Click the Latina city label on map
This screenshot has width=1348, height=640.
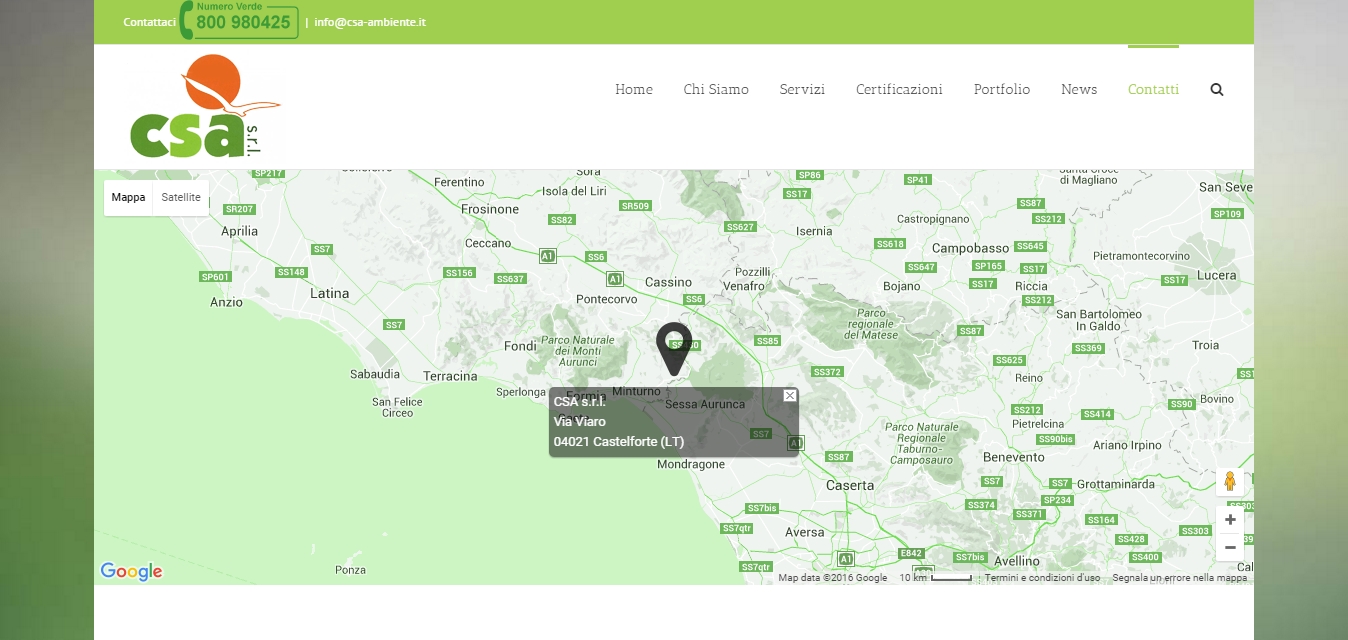click(x=330, y=293)
